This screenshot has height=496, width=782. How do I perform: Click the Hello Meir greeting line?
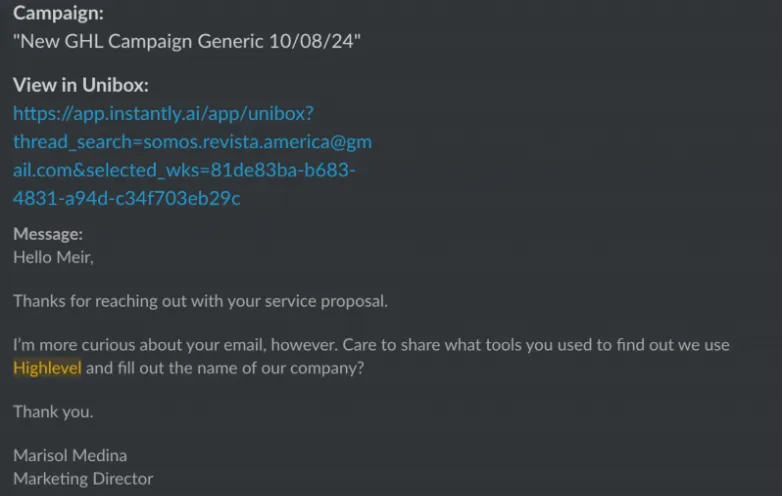point(53,257)
